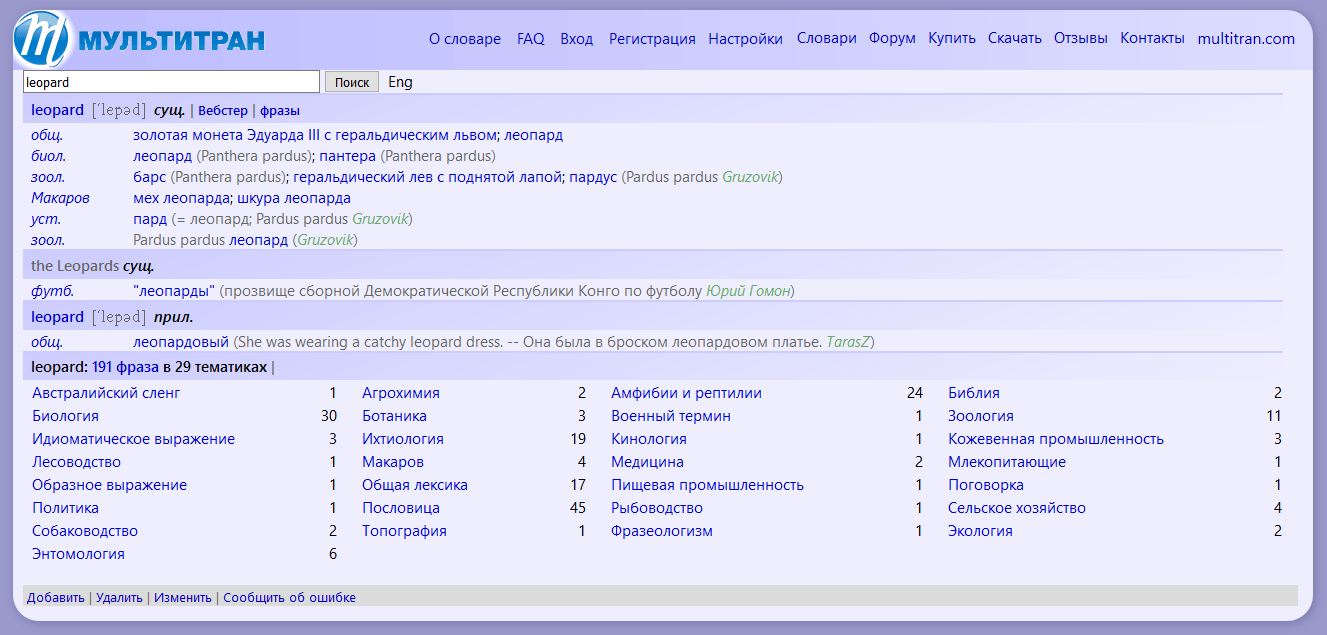Open the Топография topic
The height and width of the screenshot is (635, 1327).
(404, 531)
